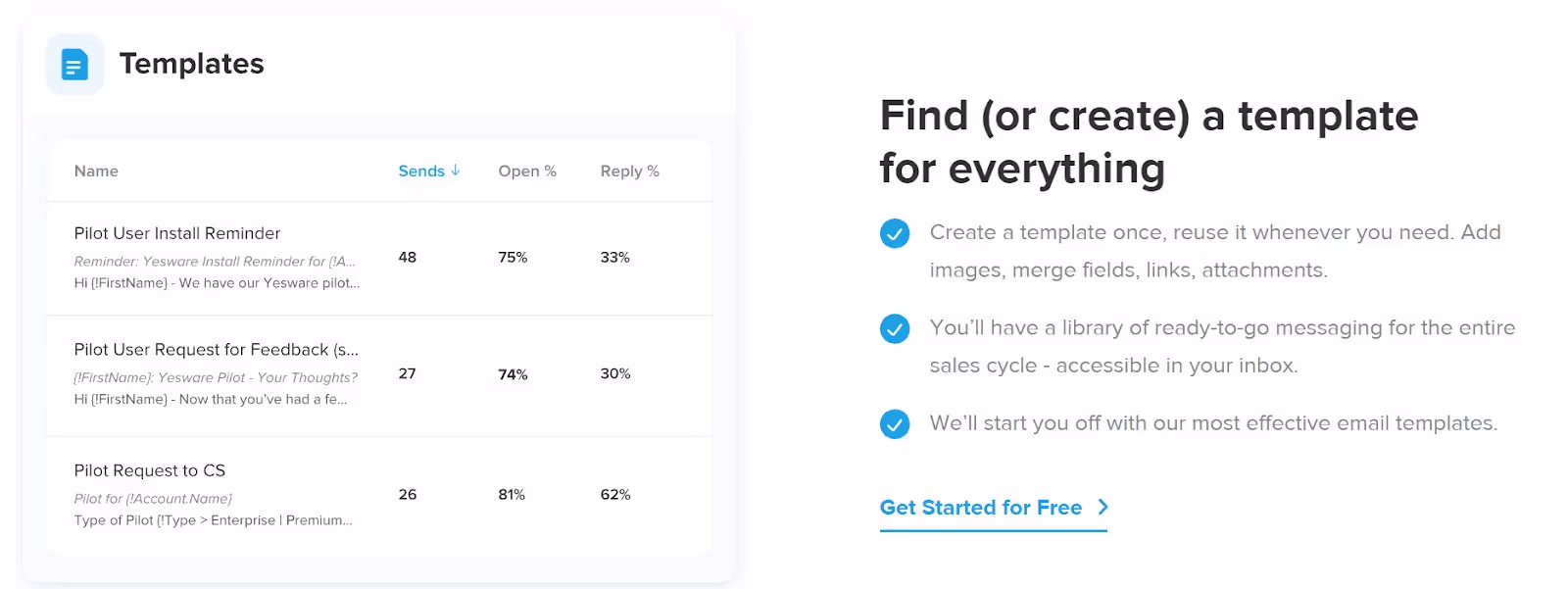Select the Name column header

coord(96,171)
